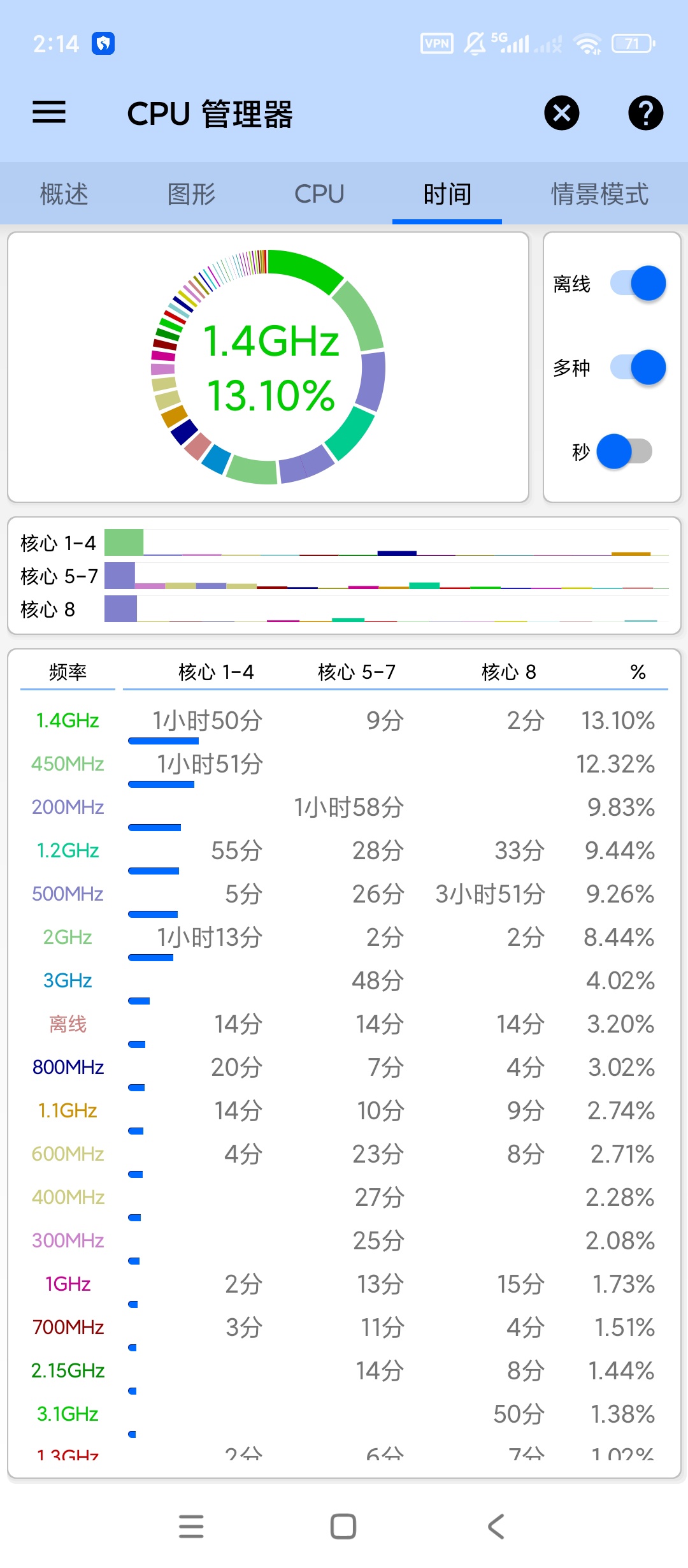Sort by the 频率 column header
The image size is (688, 1568).
[68, 672]
